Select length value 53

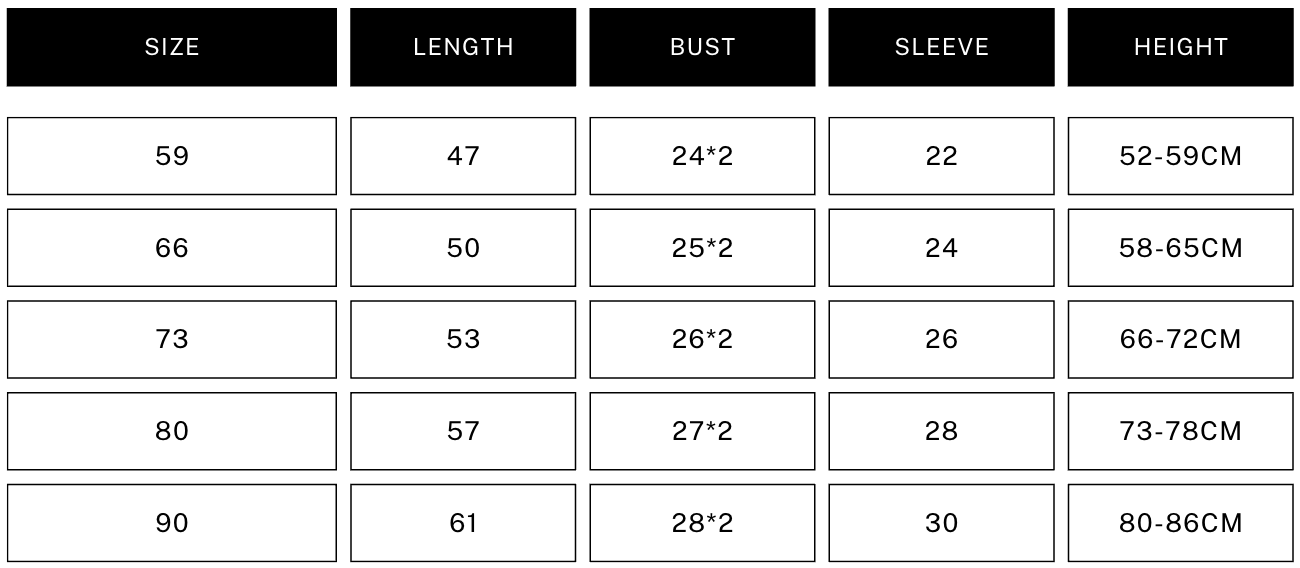463,340
